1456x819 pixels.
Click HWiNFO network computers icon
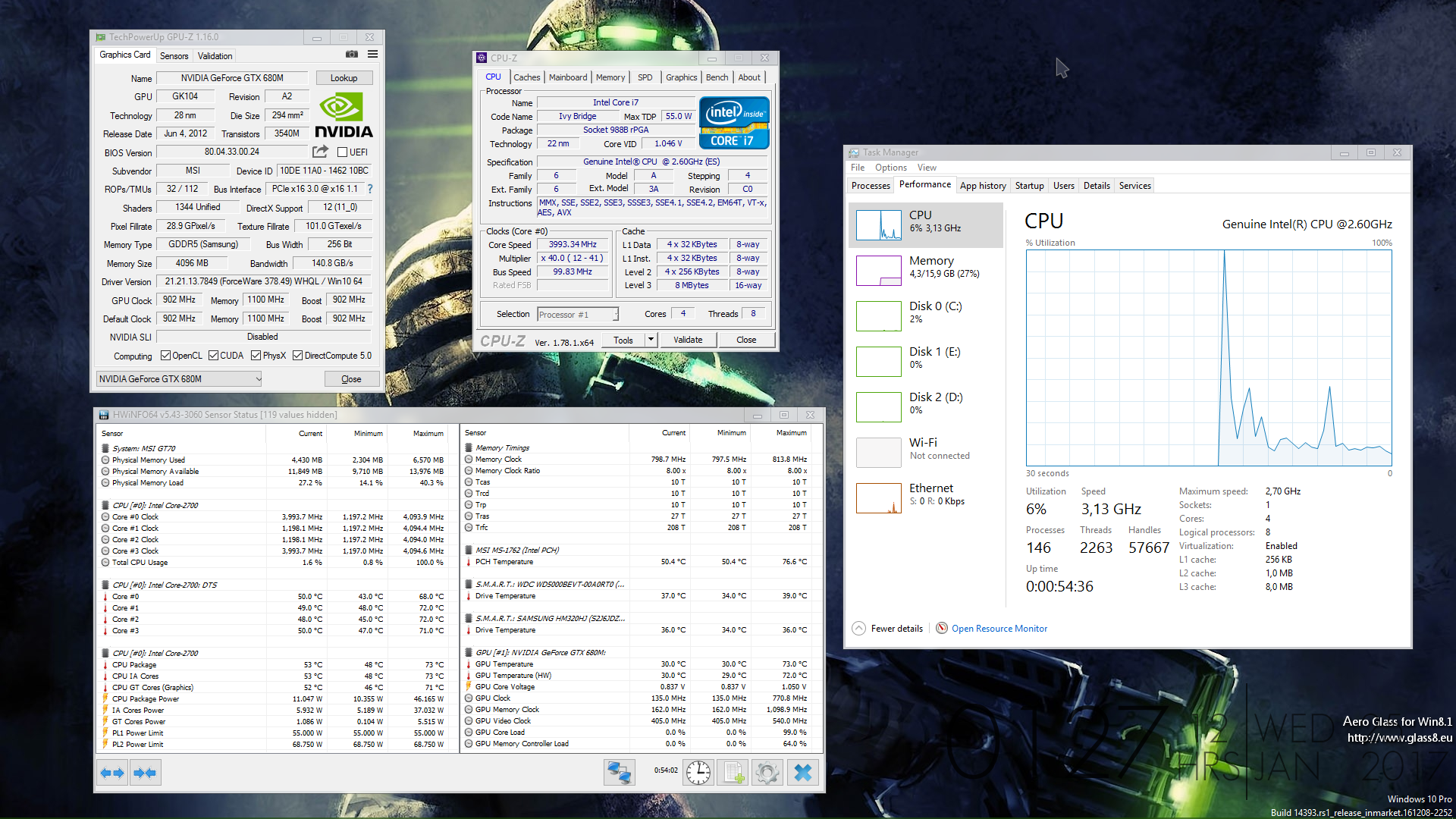(x=619, y=773)
